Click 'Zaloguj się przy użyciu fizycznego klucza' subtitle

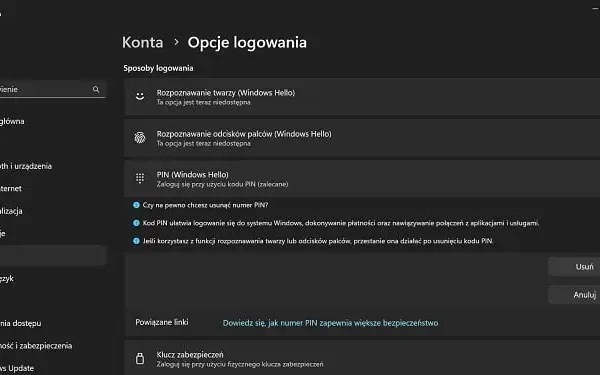click(x=240, y=364)
